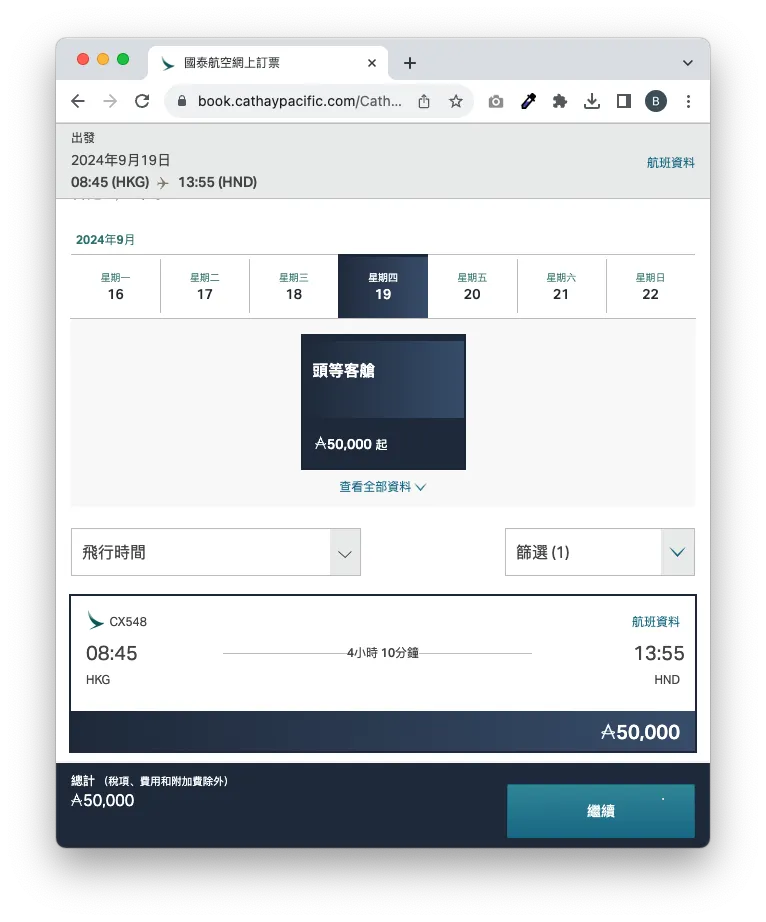The width and height of the screenshot is (766, 922).
Task: Go back with the browser back arrow
Action: coord(78,101)
